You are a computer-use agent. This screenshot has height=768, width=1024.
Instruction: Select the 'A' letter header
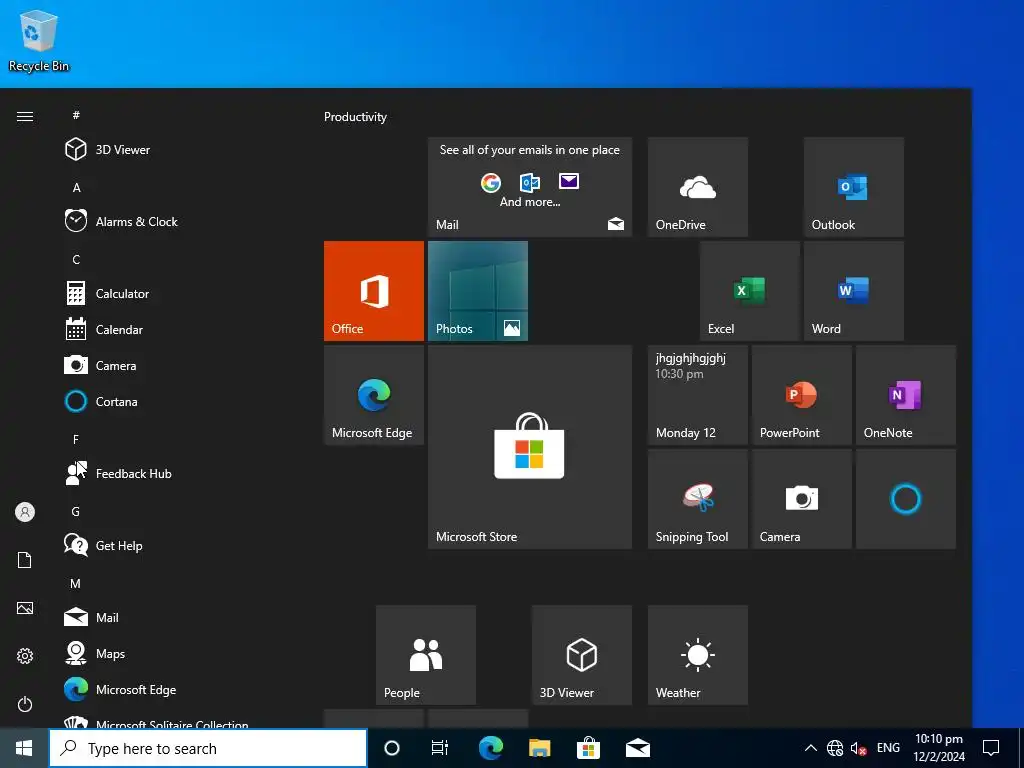(x=76, y=187)
